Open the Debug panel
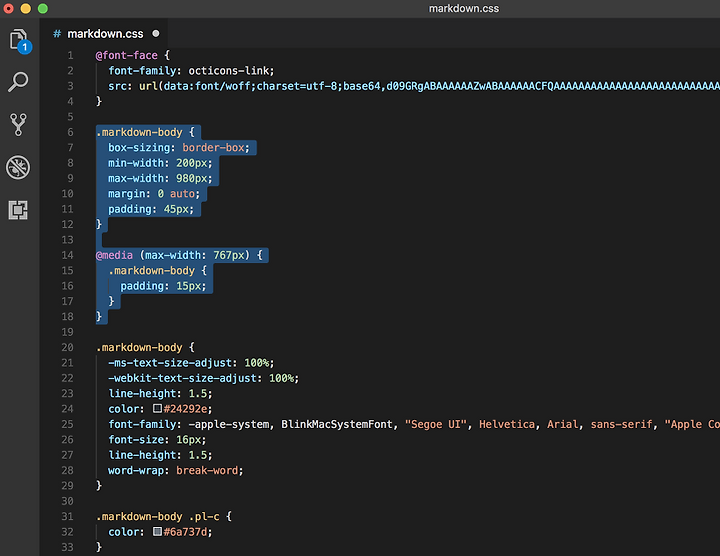This screenshot has width=720, height=556. [18, 167]
